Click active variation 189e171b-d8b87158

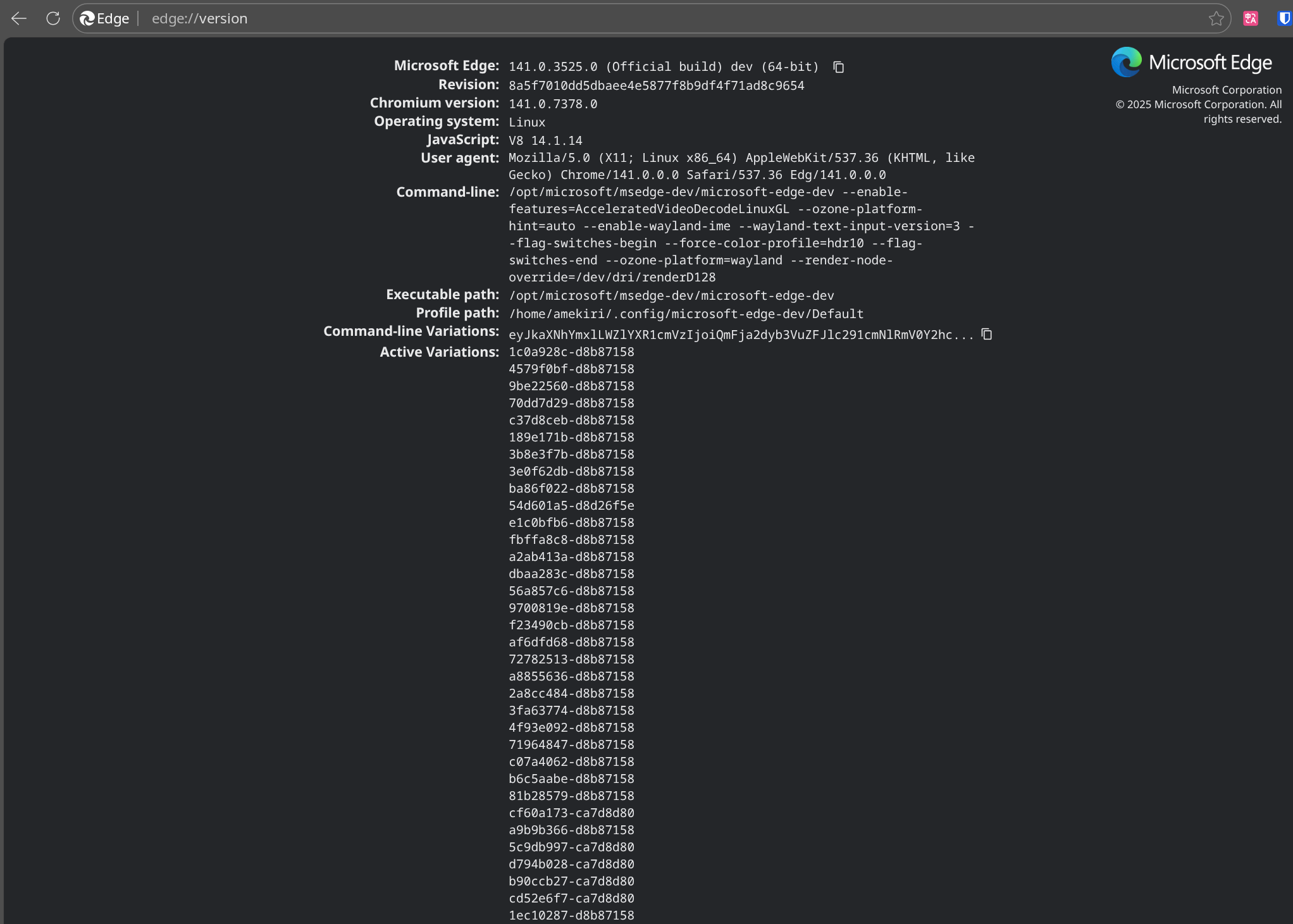pos(571,437)
